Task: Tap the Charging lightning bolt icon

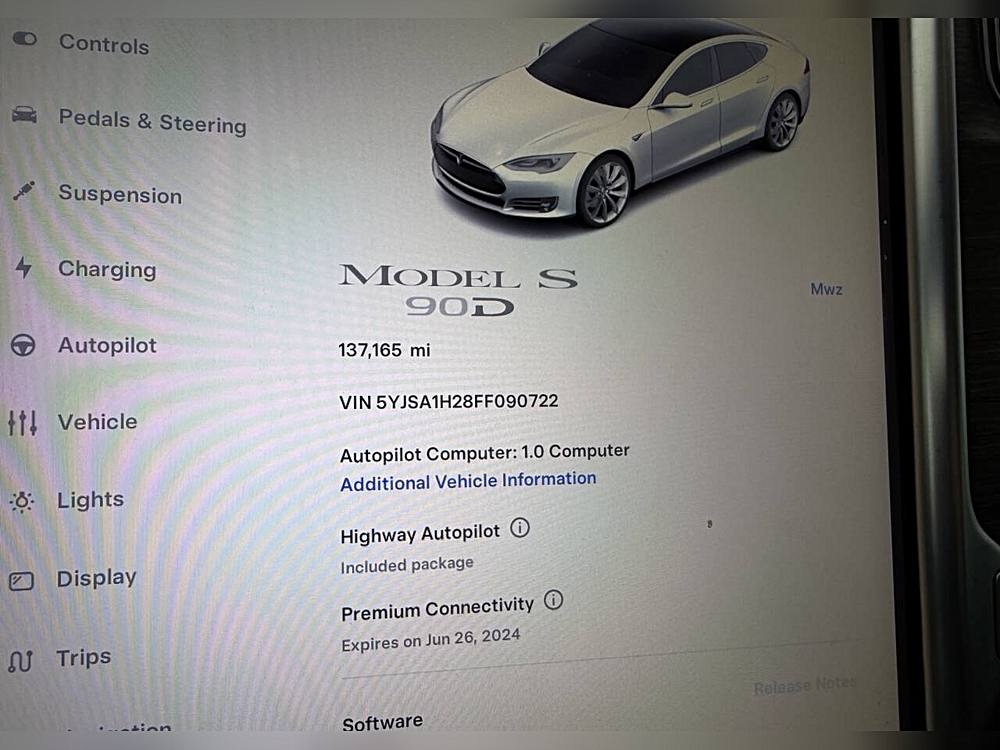Action: pos(24,267)
